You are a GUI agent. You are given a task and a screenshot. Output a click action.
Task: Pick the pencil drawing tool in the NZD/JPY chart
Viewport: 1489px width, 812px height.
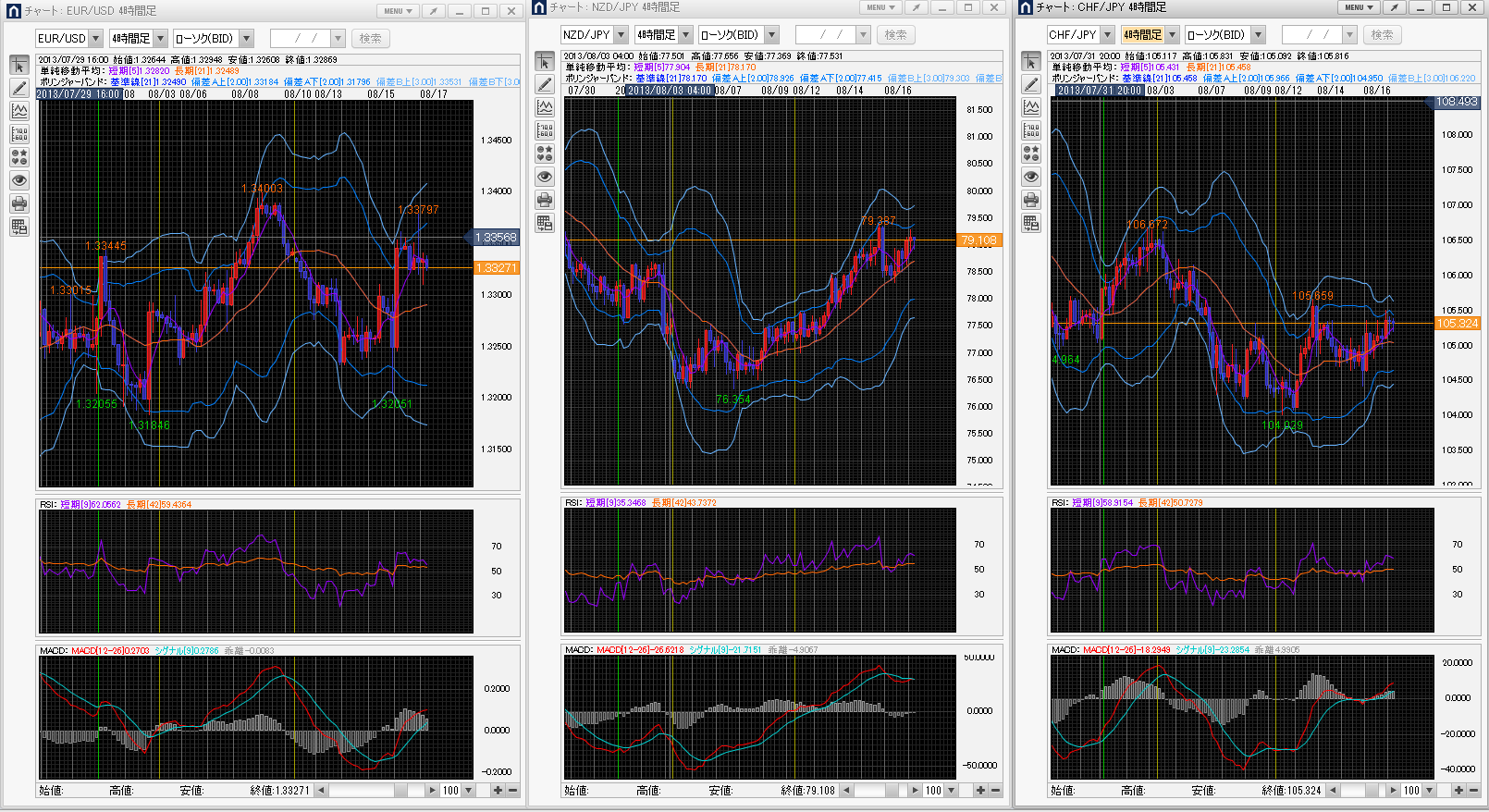pyautogui.click(x=545, y=85)
